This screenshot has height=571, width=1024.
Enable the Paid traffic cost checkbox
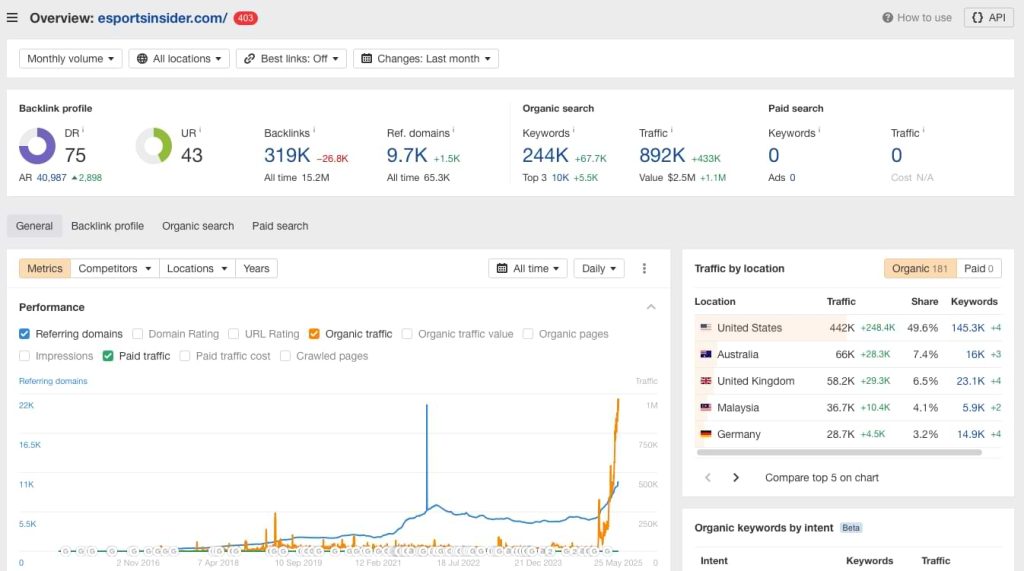(185, 356)
